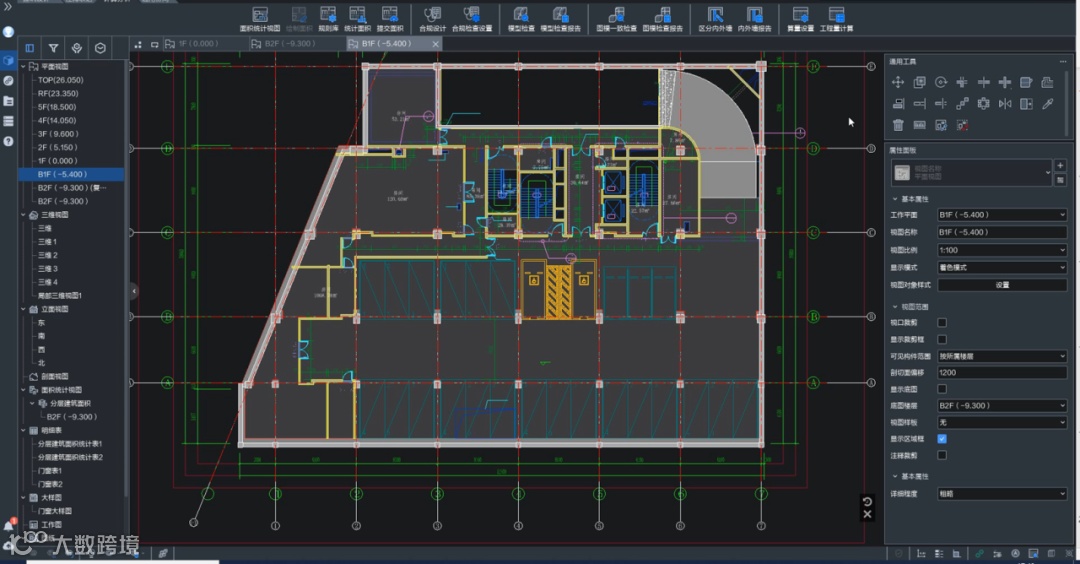Click the refresh icon at canvas bottom right
1080x564 pixels.
click(x=867, y=501)
